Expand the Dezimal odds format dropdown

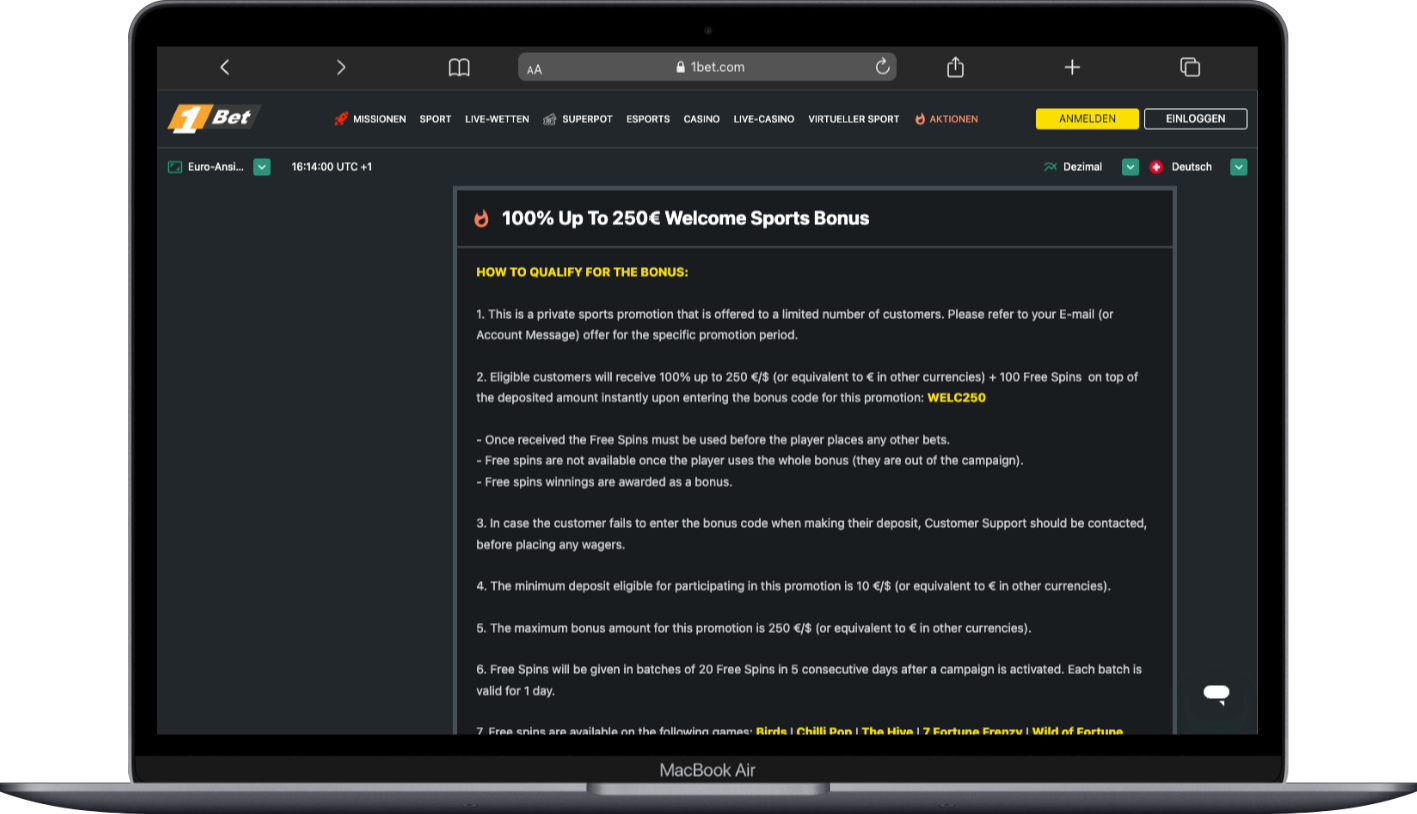pyautogui.click(x=1130, y=167)
